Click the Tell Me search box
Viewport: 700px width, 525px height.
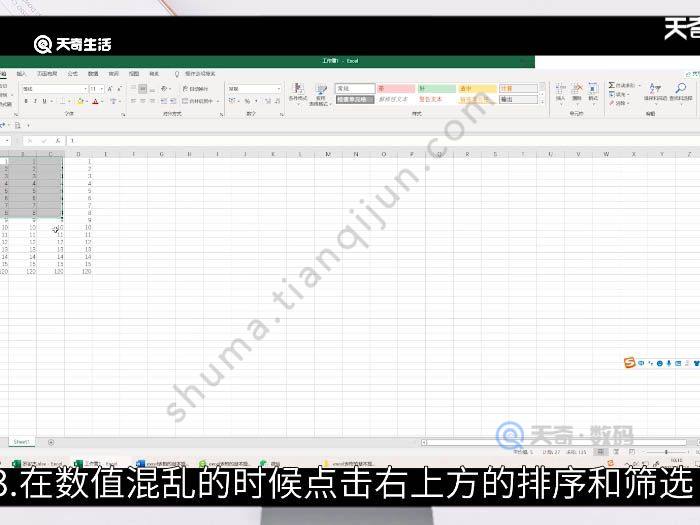point(196,74)
